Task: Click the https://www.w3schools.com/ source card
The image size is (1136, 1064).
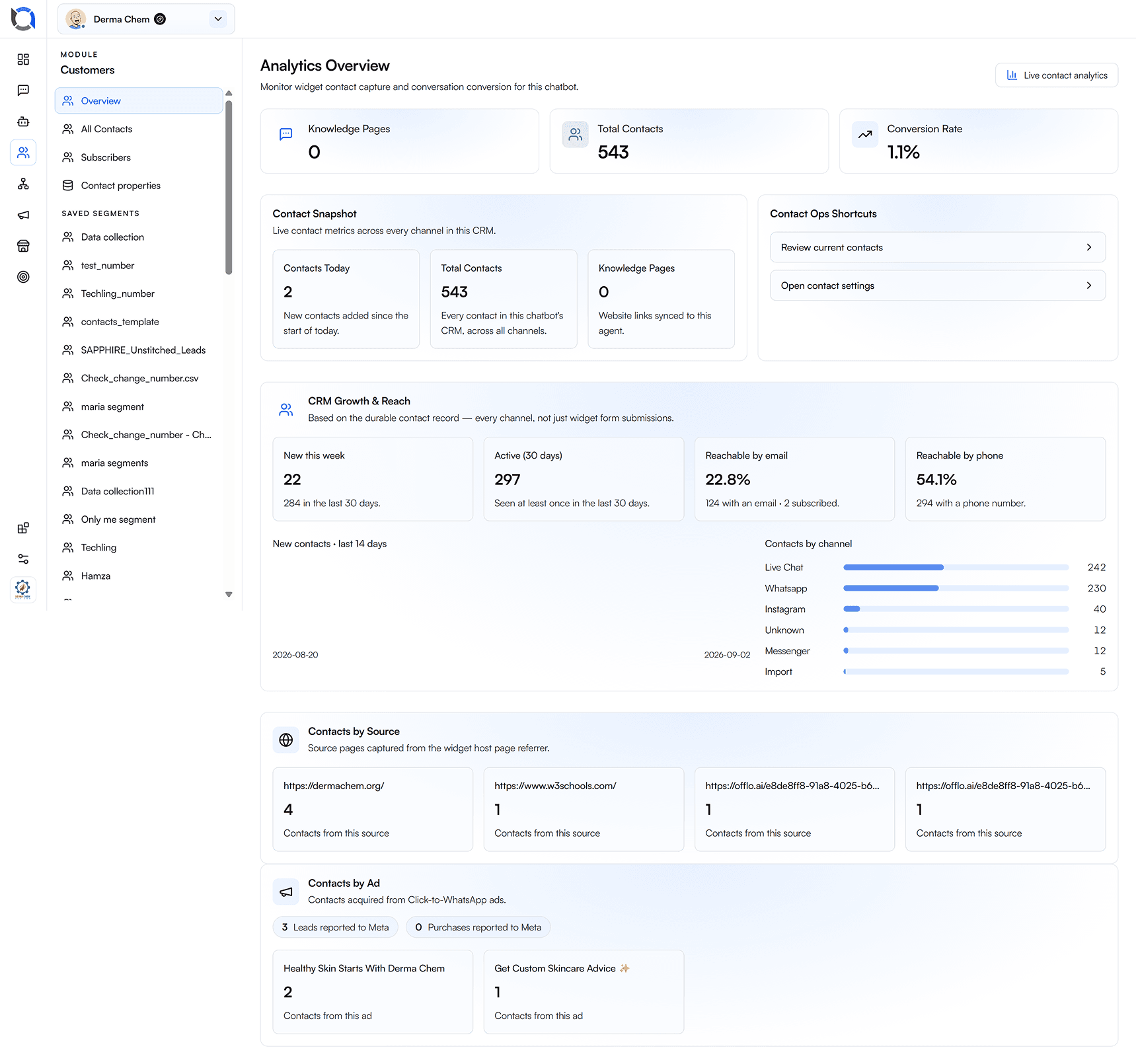Action: point(584,810)
